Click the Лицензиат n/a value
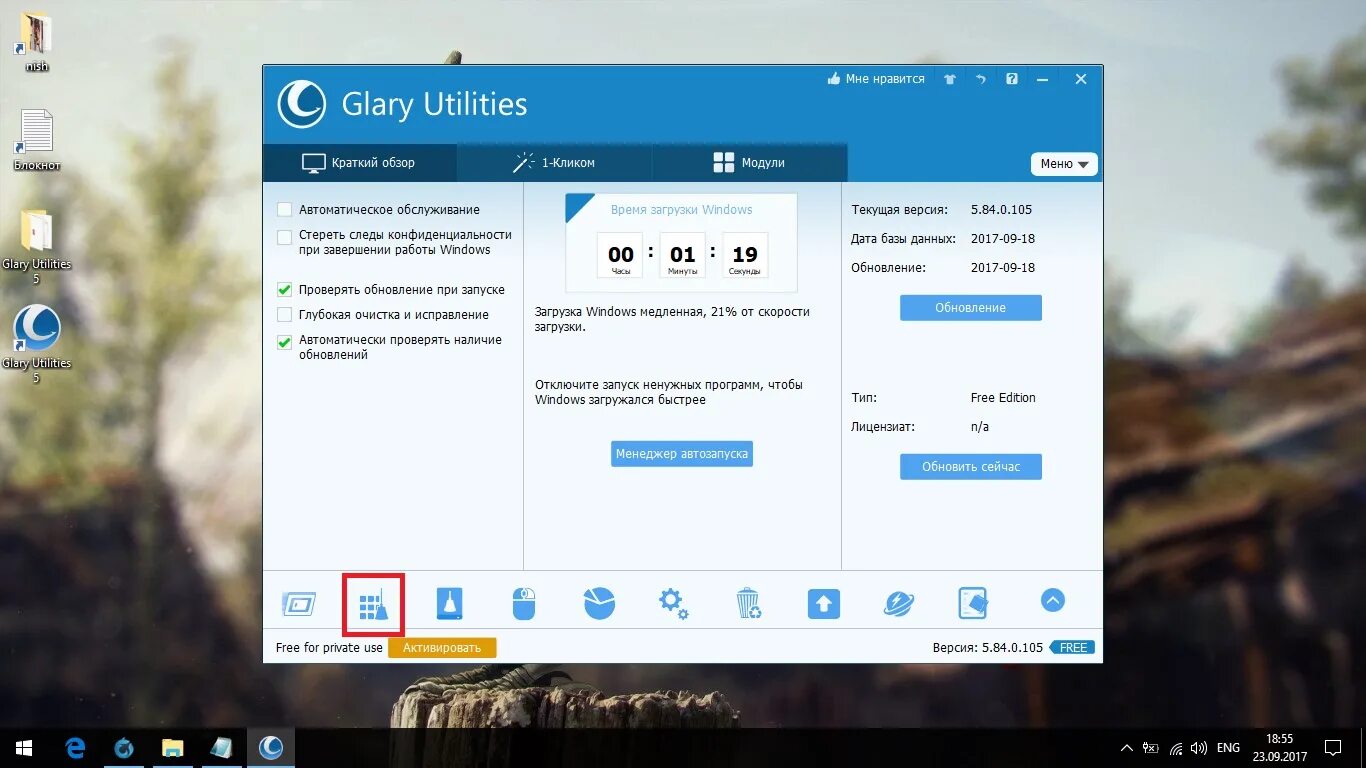The width and height of the screenshot is (1366, 768). pos(980,427)
